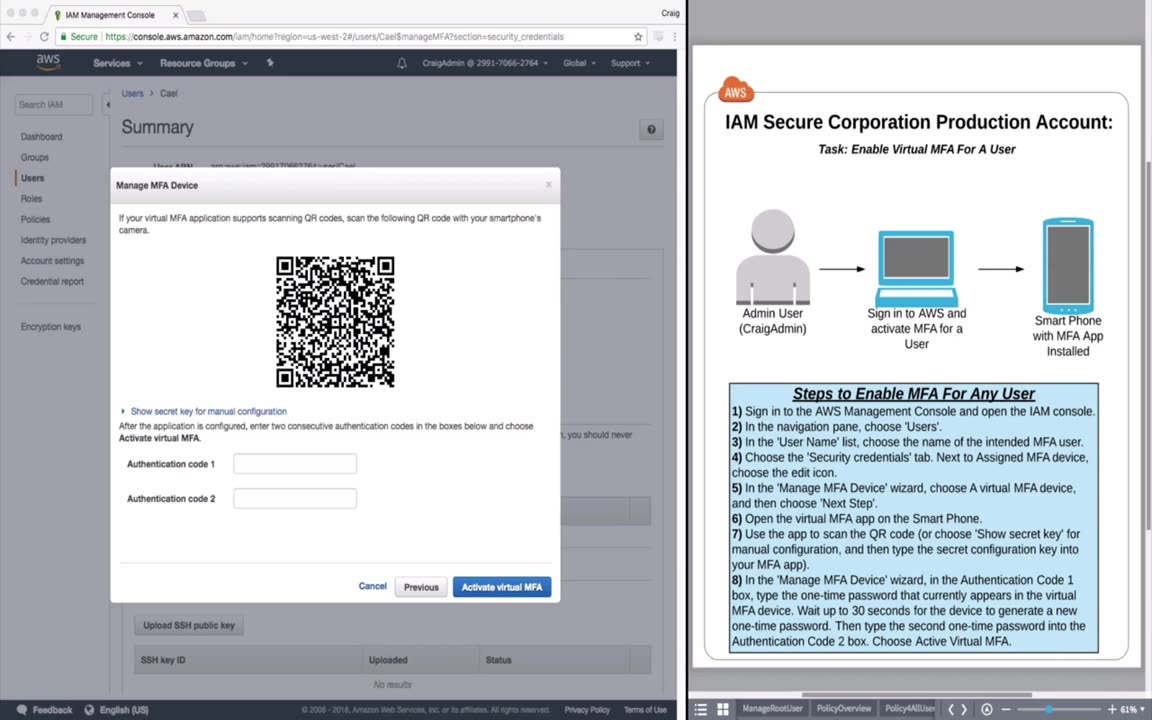This screenshot has height=720, width=1152.
Task: Switch to the PolicyOverview tab
Action: 843,708
